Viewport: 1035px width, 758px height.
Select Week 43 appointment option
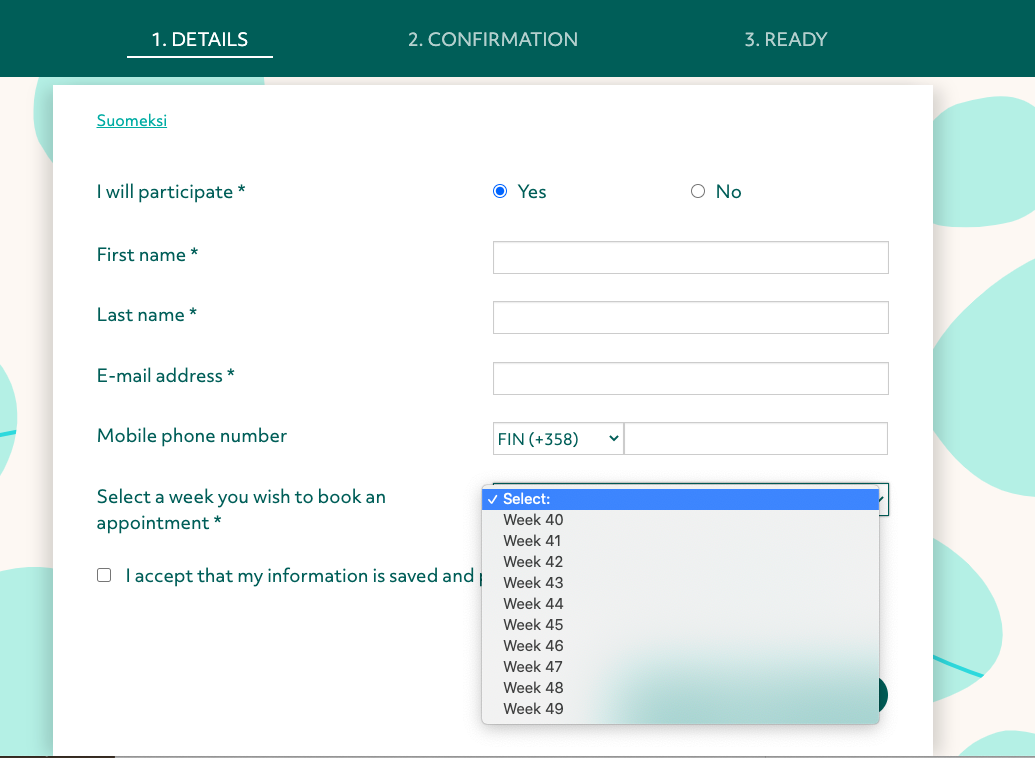click(681, 583)
